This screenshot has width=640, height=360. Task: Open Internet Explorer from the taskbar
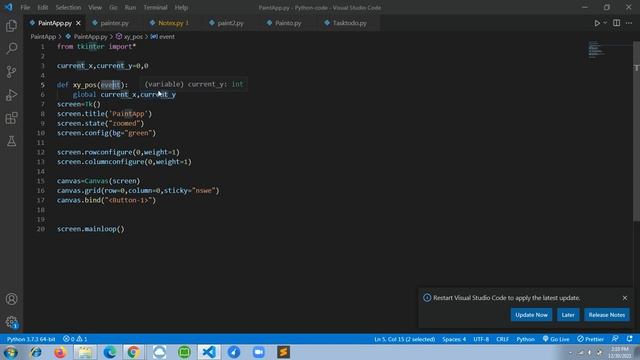pos(36,352)
